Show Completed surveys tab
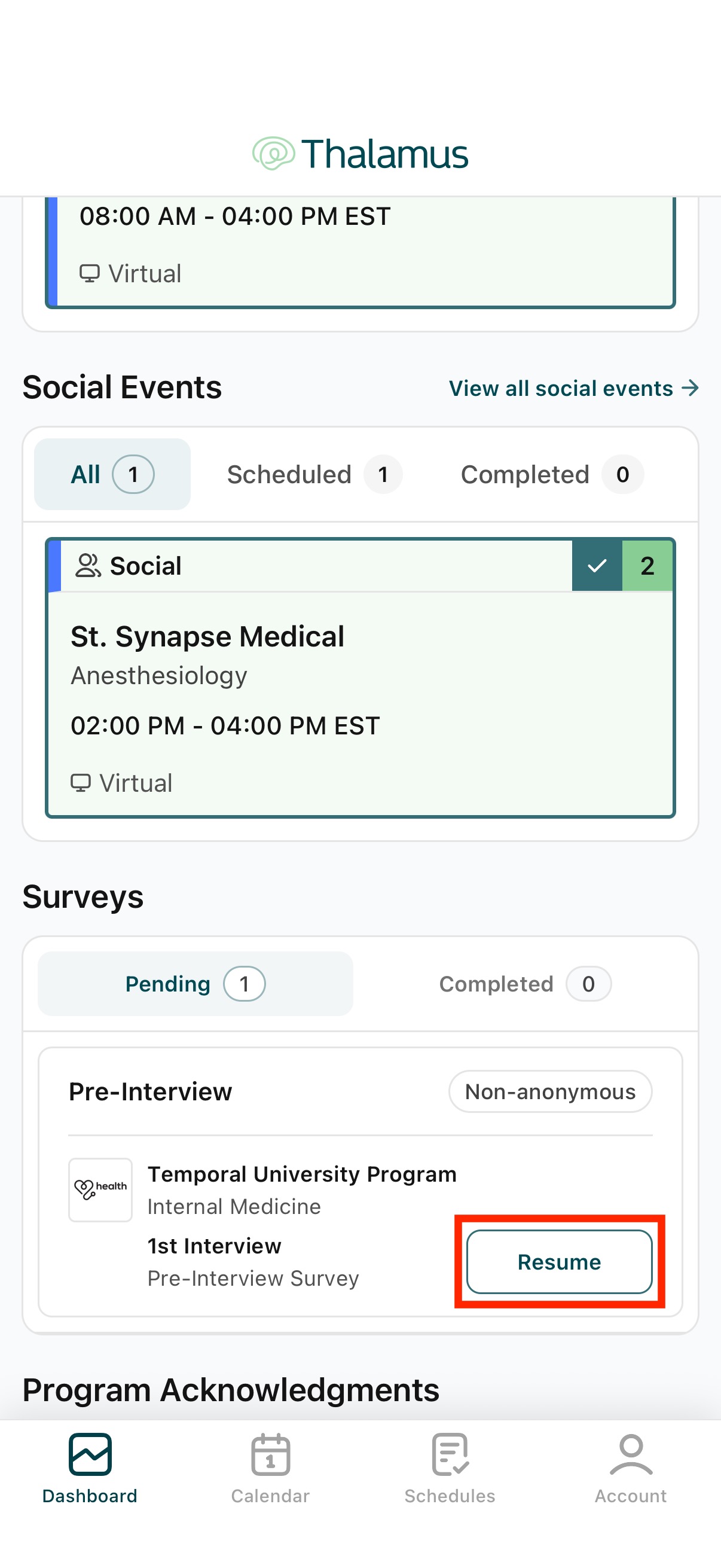Image resolution: width=721 pixels, height=1568 pixels. tap(525, 984)
